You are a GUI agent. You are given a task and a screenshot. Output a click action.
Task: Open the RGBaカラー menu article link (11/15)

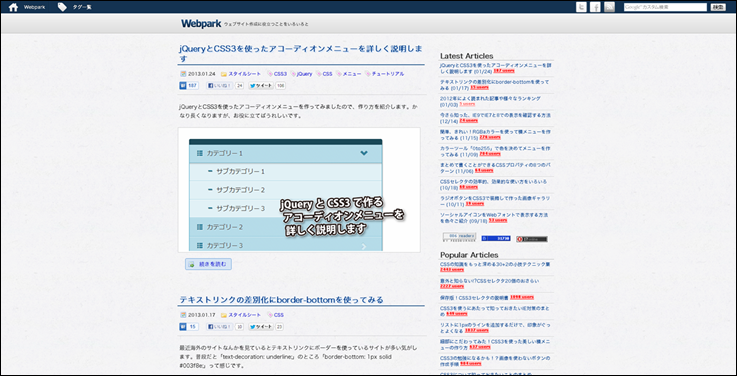coord(495,134)
